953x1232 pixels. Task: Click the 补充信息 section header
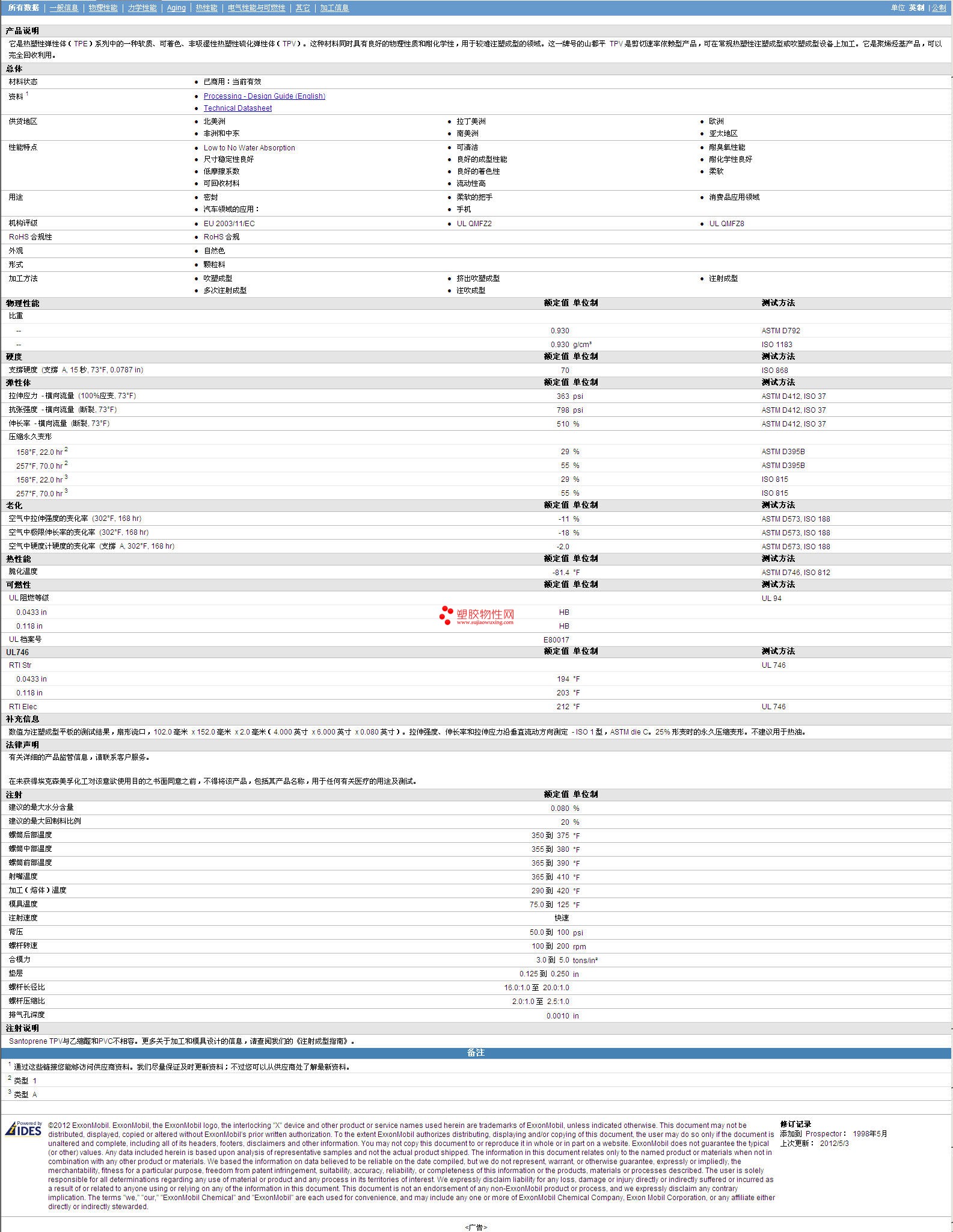pyautogui.click(x=22, y=719)
